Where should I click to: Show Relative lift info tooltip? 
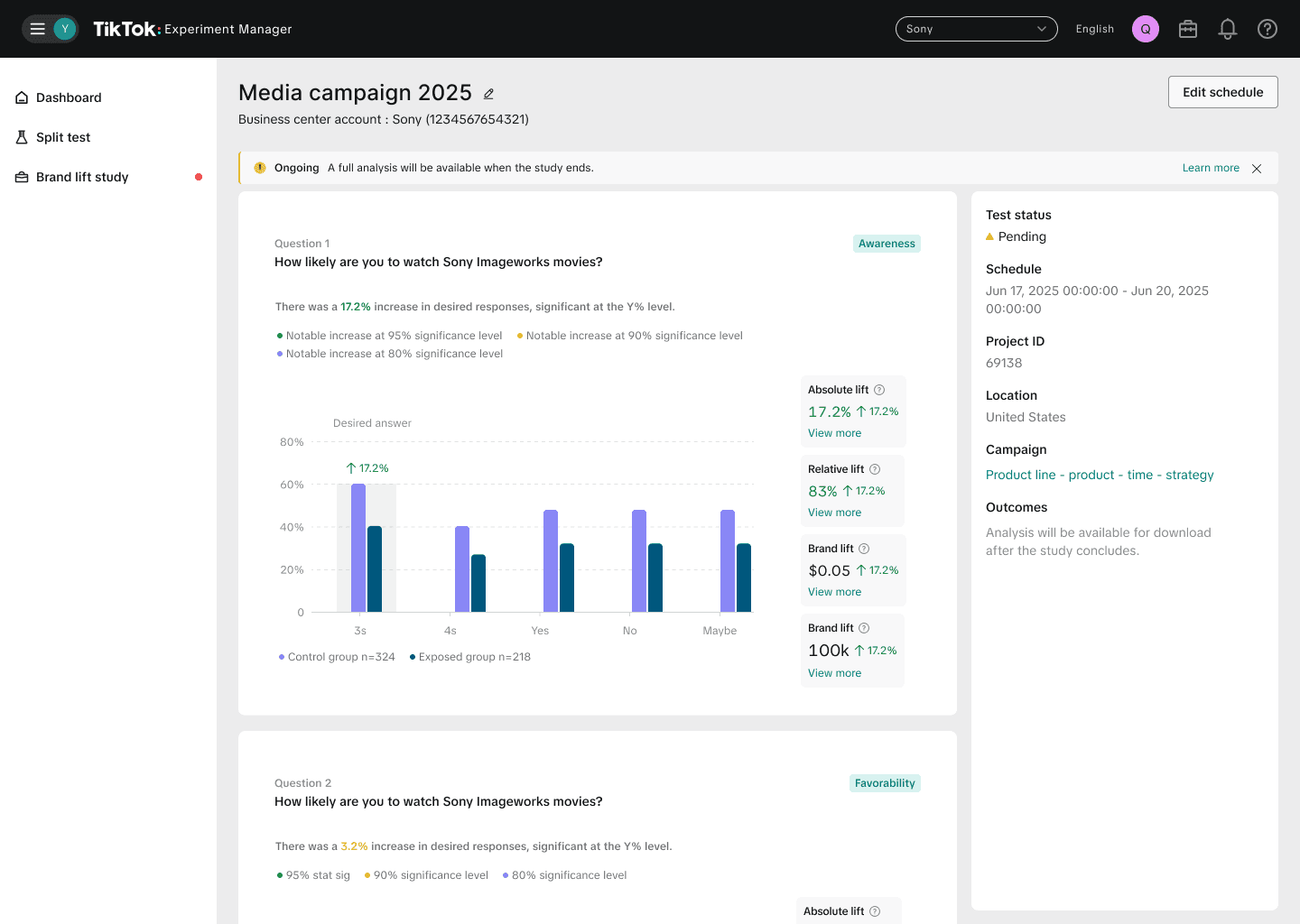(875, 469)
